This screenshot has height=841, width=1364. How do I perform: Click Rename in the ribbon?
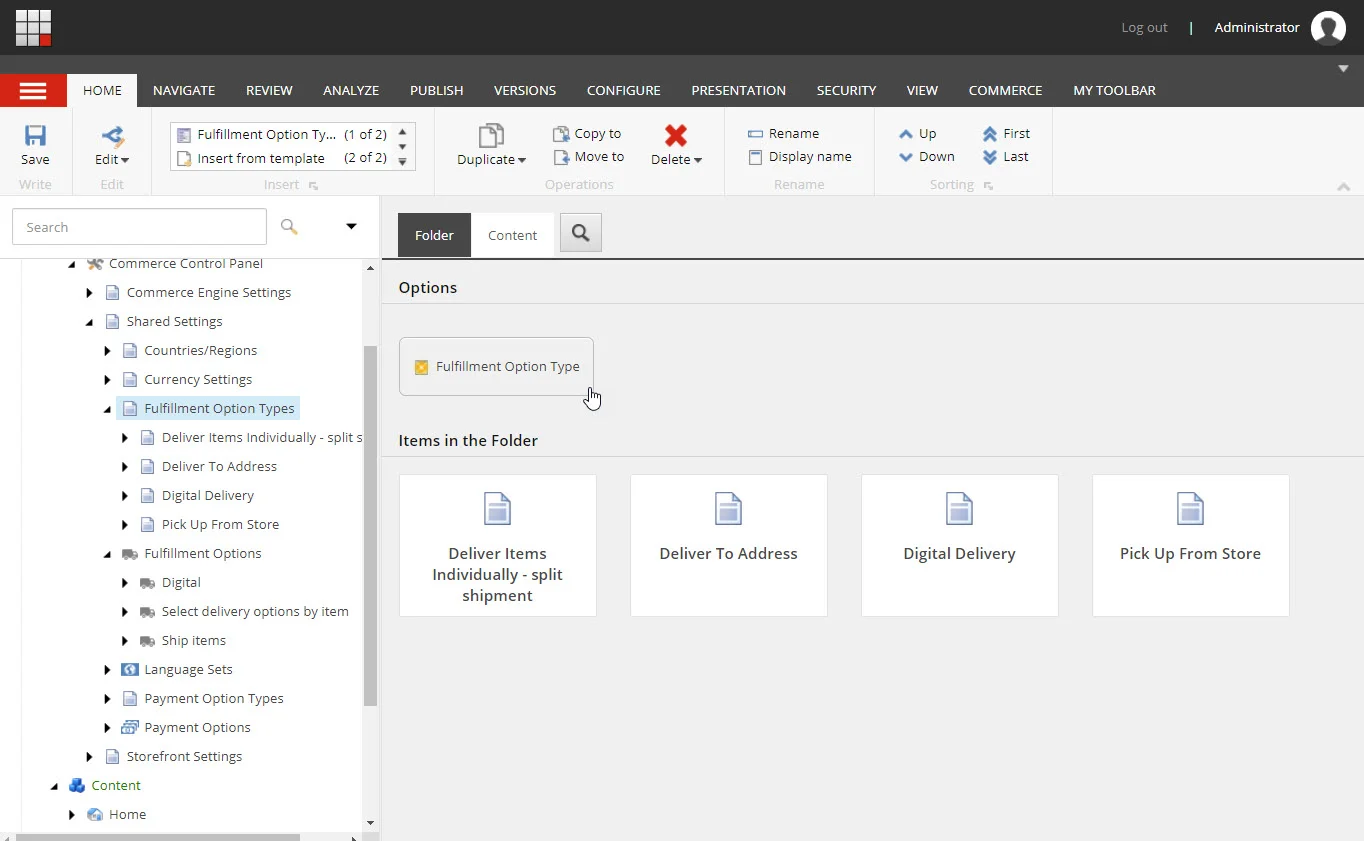[x=784, y=133]
